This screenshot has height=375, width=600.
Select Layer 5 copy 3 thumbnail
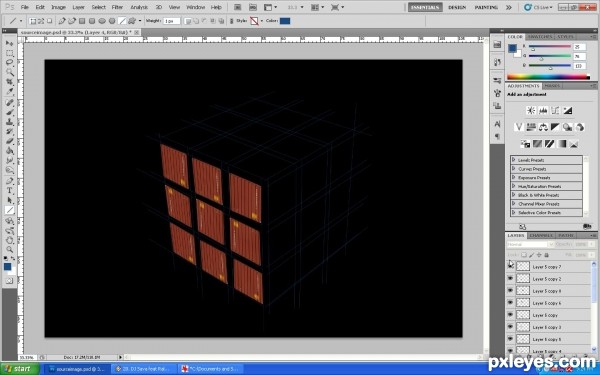click(523, 327)
